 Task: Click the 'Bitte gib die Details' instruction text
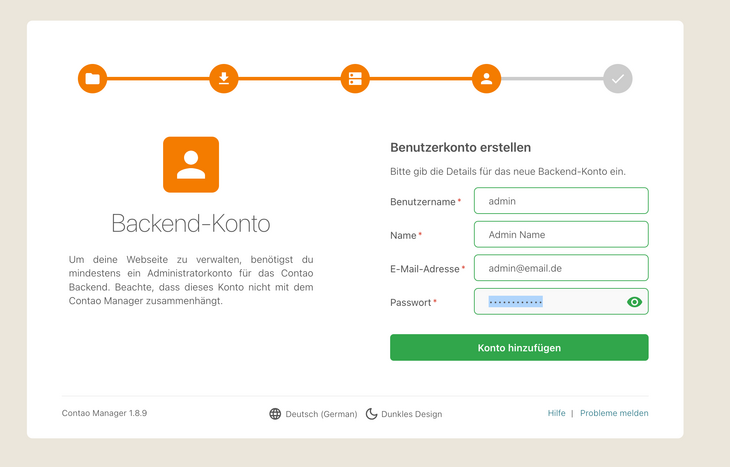pyautogui.click(x=508, y=171)
